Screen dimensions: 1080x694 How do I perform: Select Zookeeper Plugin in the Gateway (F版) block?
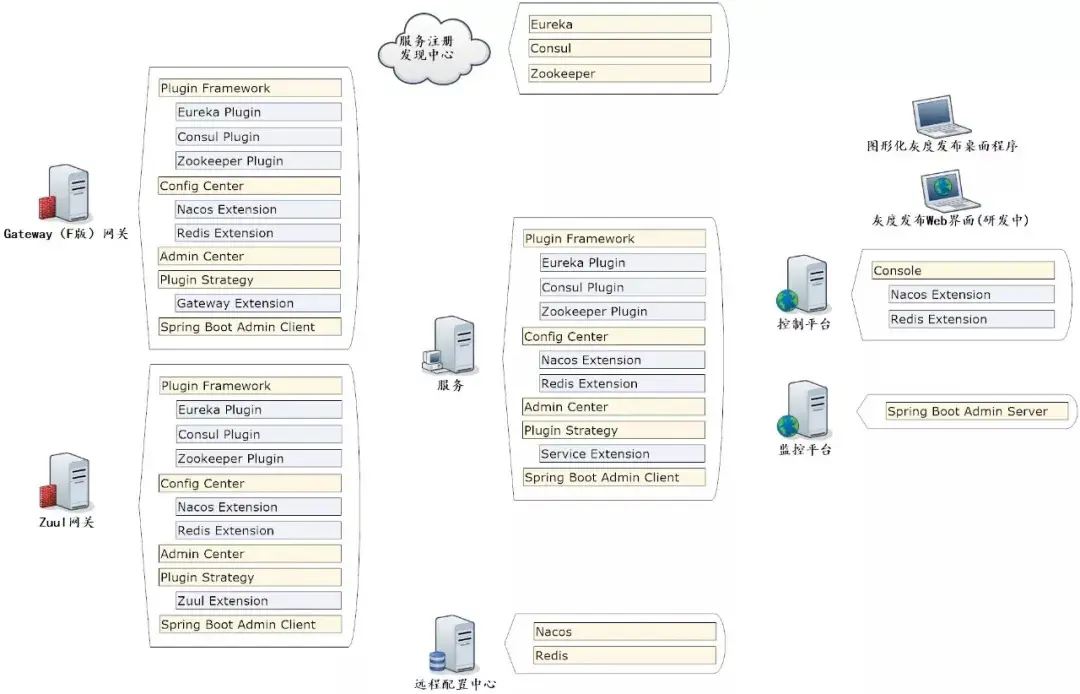point(258,160)
